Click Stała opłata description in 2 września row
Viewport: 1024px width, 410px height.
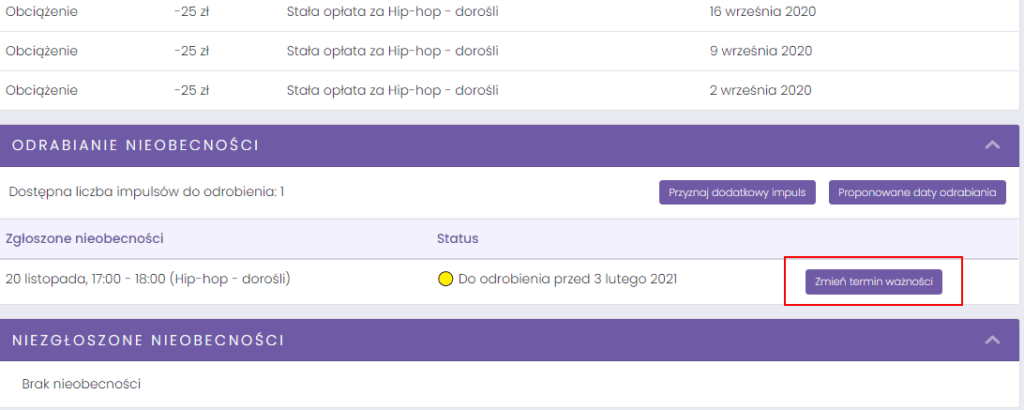(392, 90)
